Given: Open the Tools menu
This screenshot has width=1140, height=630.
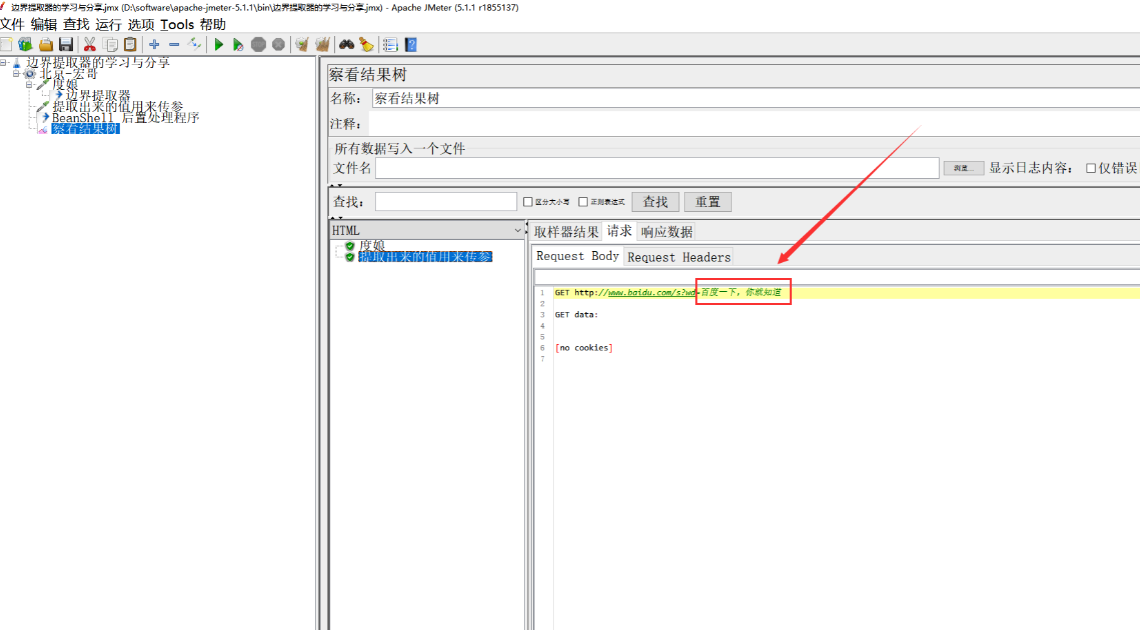Looking at the screenshot, I should 177,25.
